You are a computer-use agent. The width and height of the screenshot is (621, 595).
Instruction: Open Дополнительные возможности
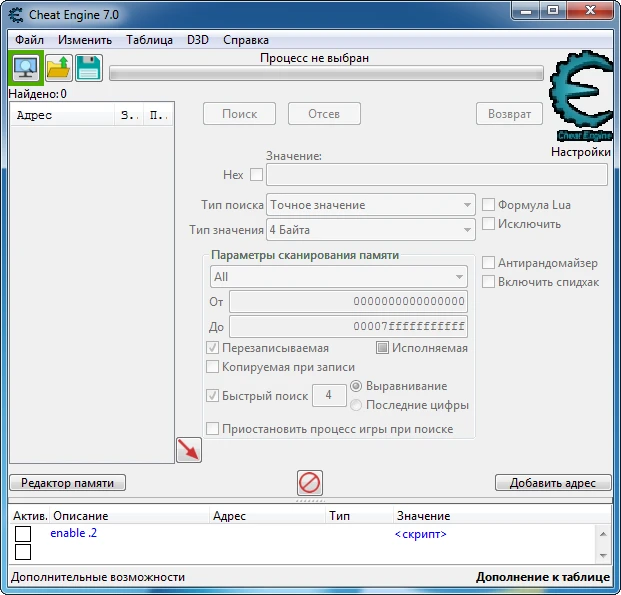click(x=98, y=577)
